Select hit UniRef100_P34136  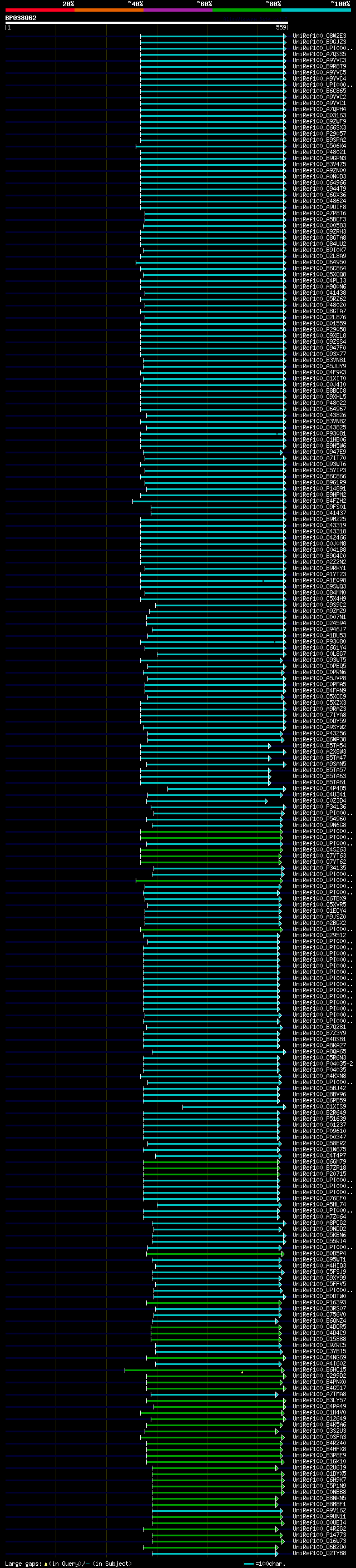point(319,807)
